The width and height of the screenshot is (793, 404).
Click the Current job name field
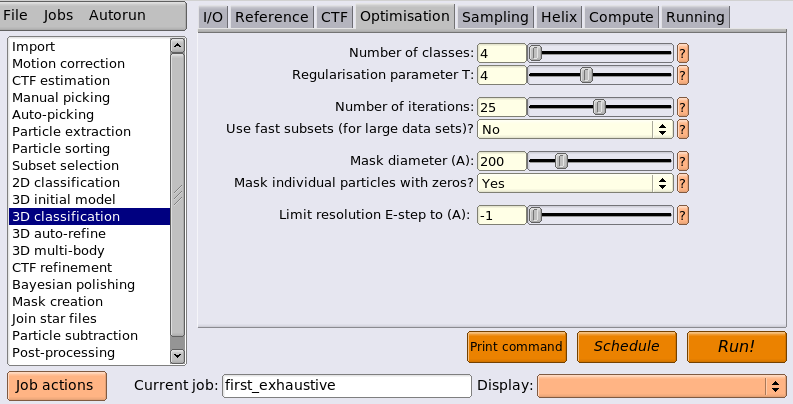coord(346,386)
